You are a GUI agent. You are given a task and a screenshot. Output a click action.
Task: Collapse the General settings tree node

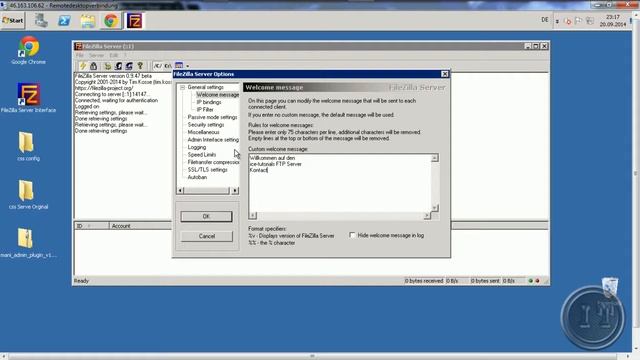point(182,87)
